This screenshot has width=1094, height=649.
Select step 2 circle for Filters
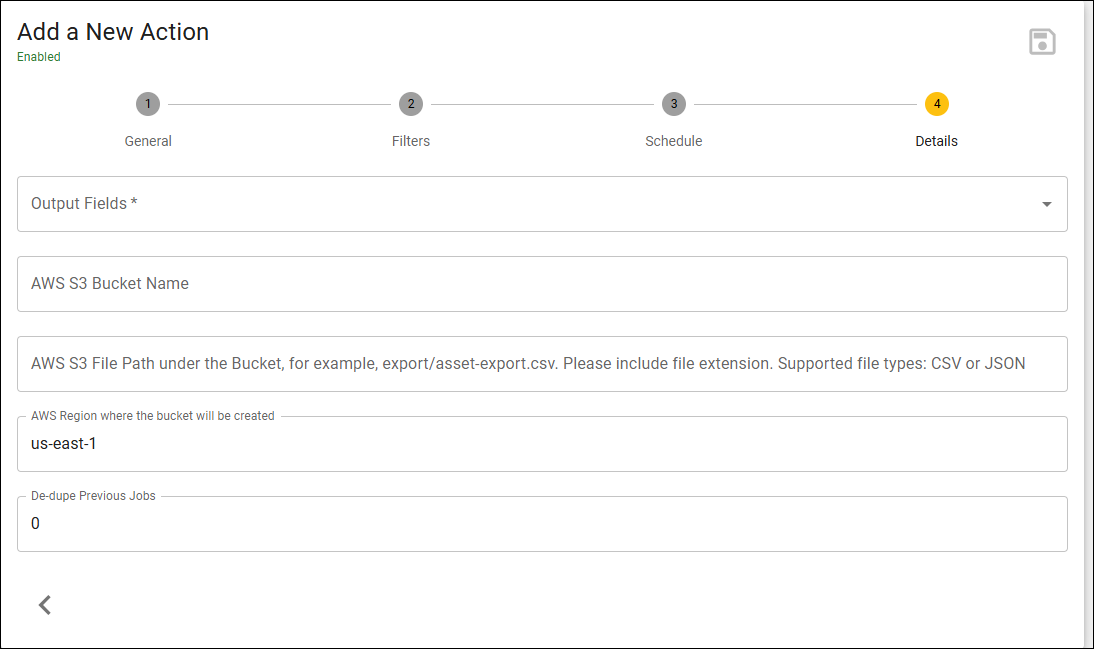(411, 104)
